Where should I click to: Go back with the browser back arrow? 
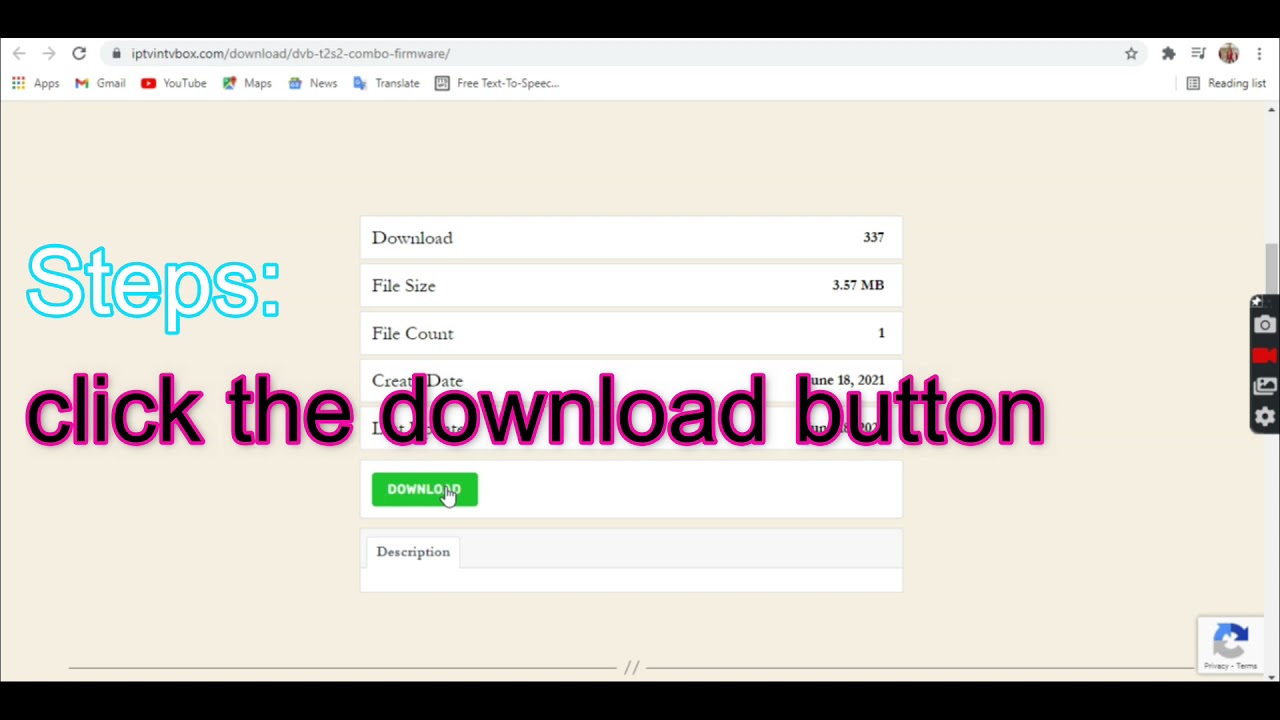coord(19,53)
